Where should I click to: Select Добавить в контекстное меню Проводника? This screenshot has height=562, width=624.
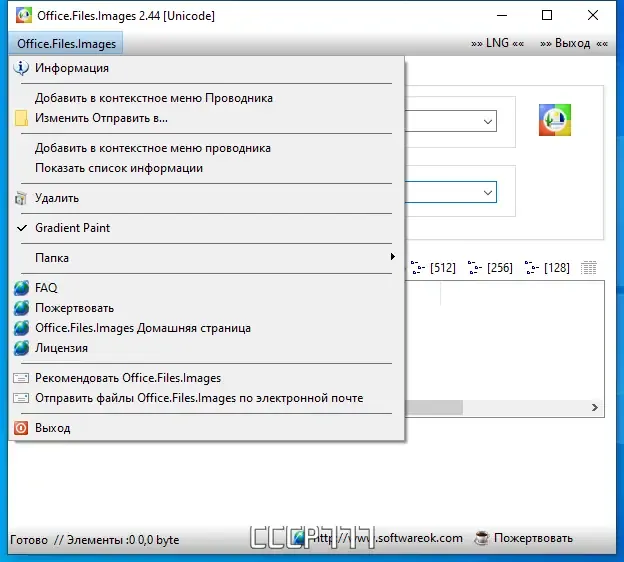[206, 98]
